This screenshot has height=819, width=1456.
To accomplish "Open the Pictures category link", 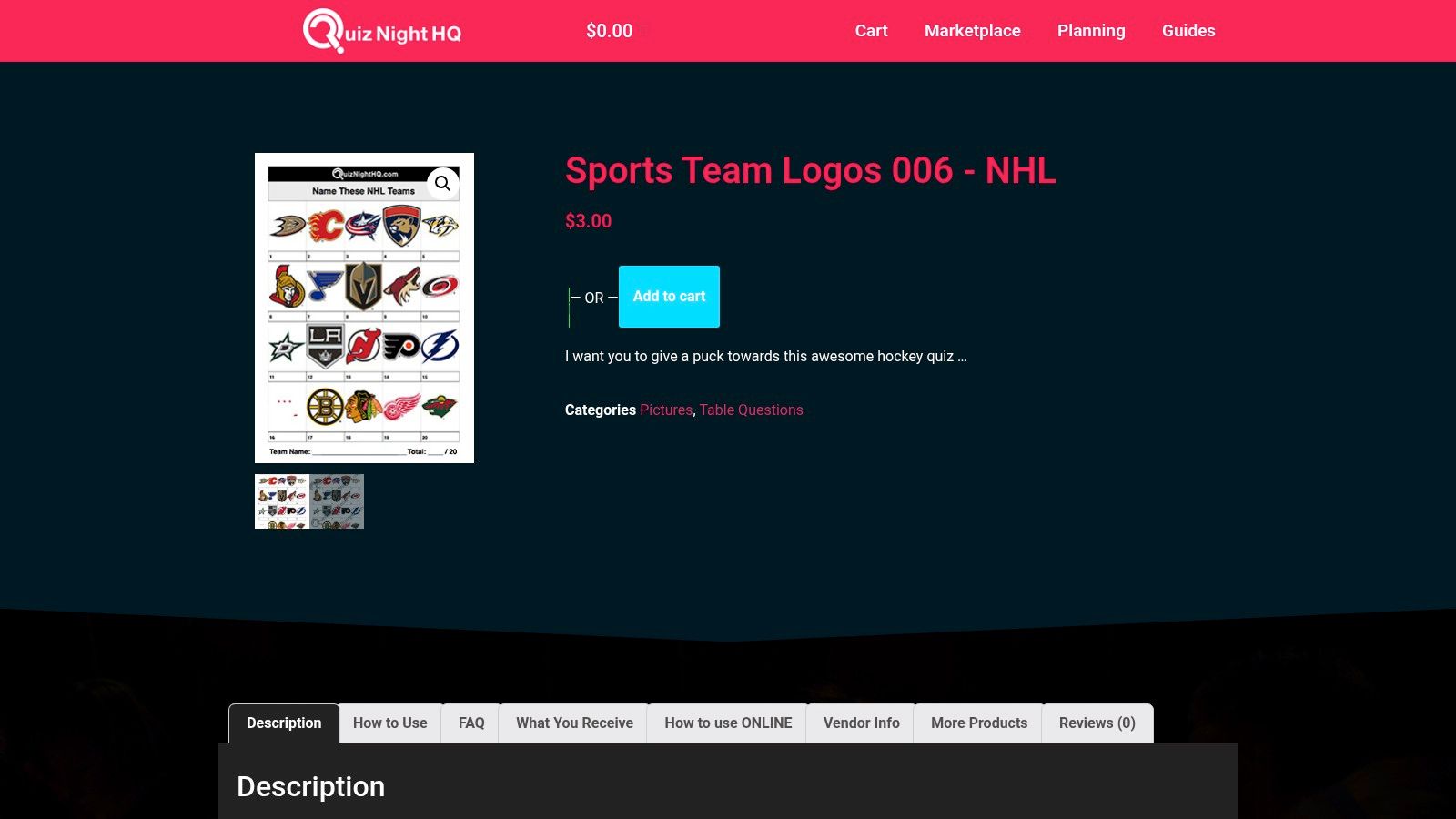I will coord(665,409).
